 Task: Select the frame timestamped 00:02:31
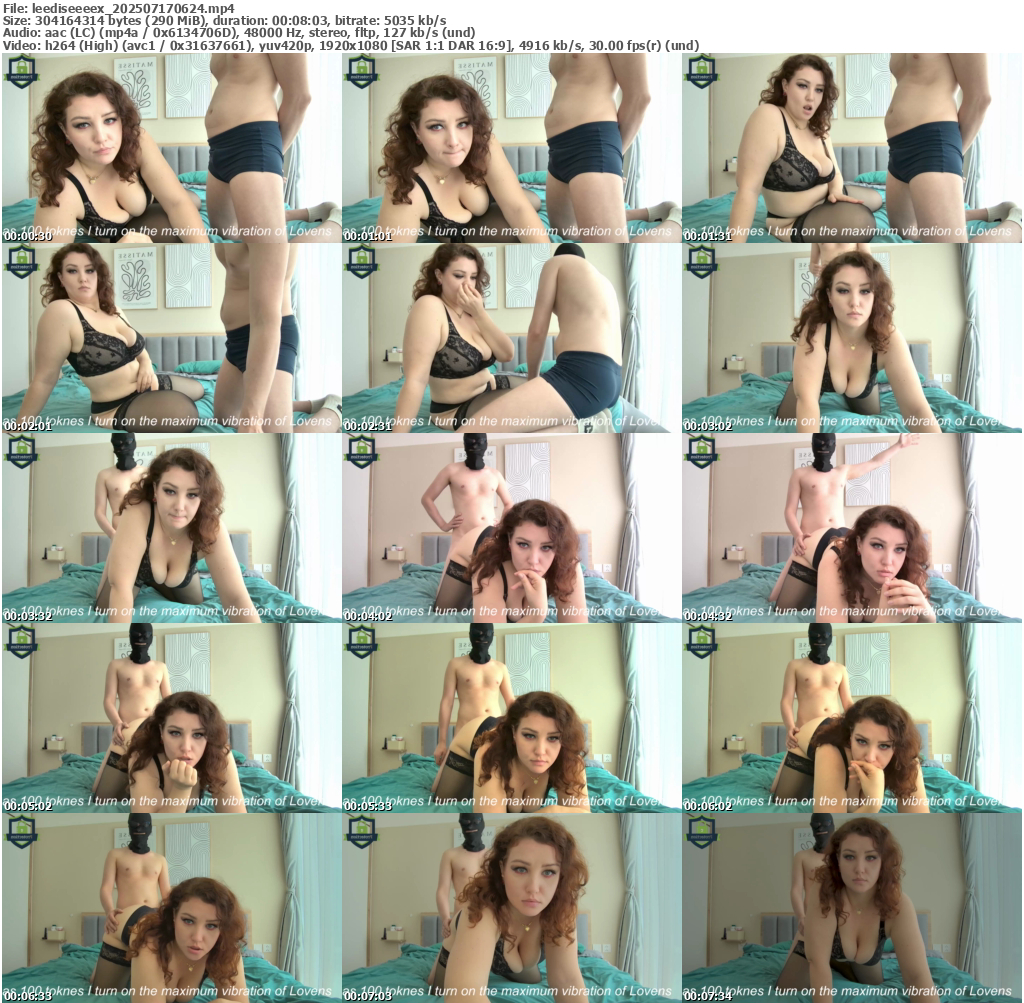(x=511, y=337)
